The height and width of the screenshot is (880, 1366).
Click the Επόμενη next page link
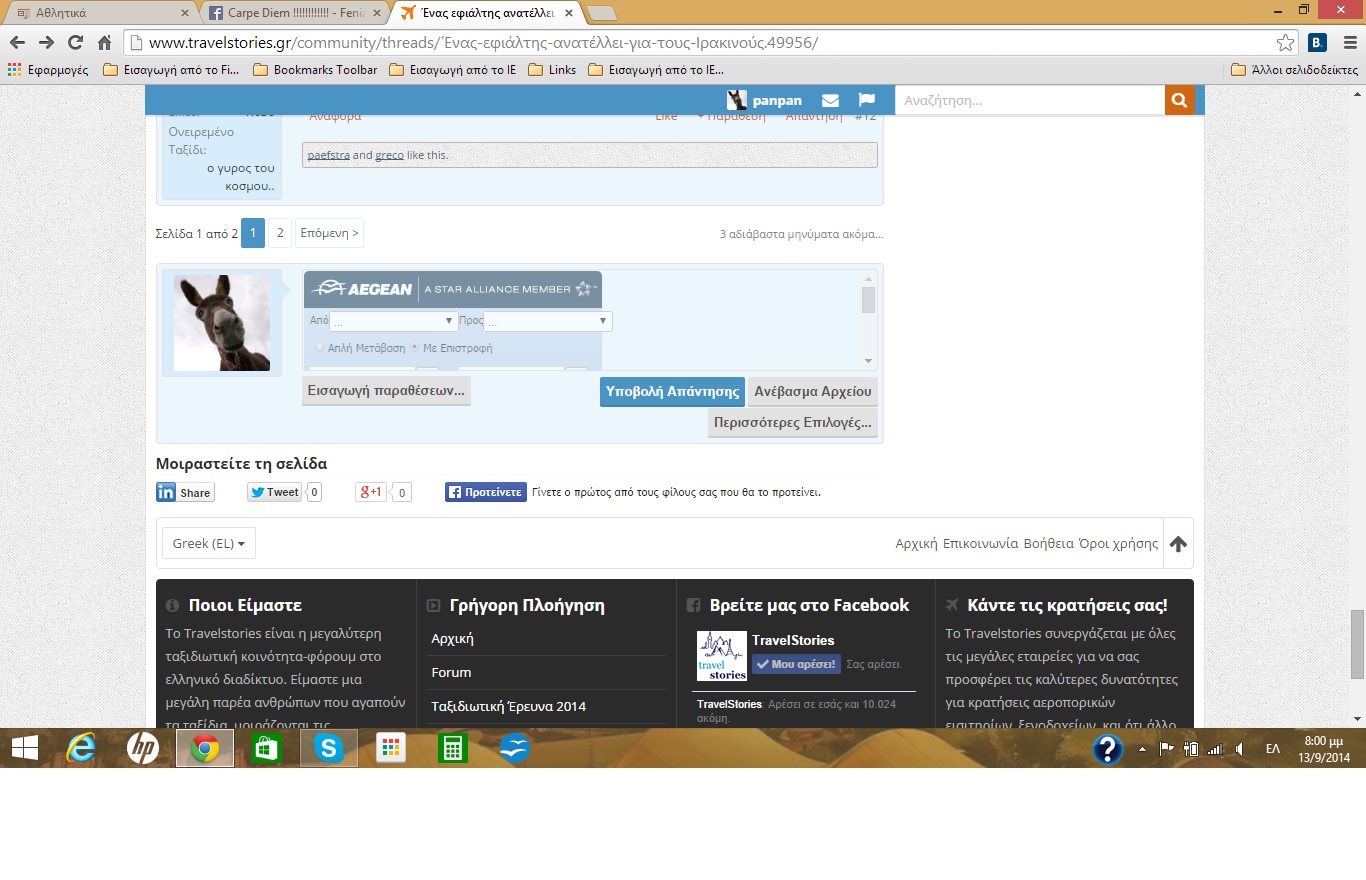pyautogui.click(x=329, y=233)
